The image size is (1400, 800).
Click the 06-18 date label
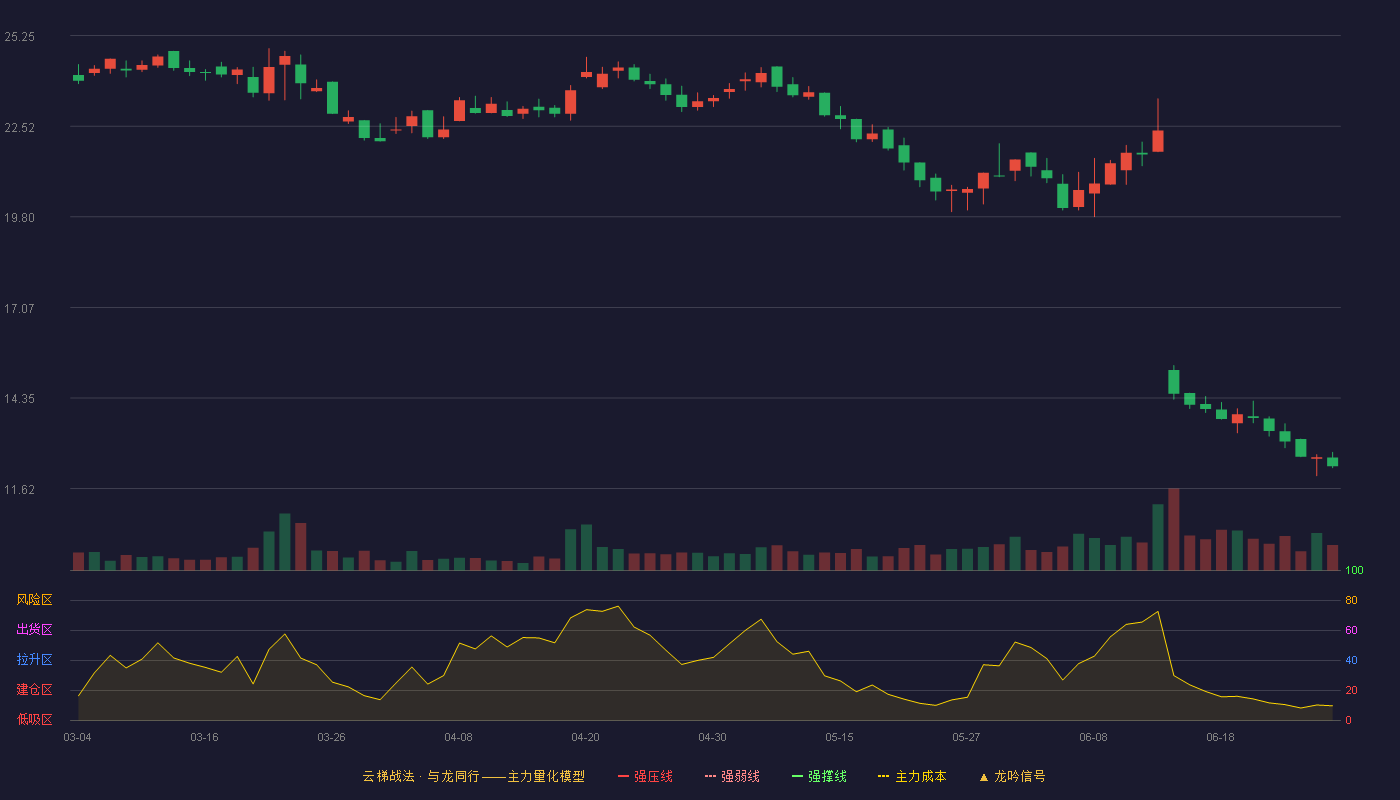[x=1220, y=737]
